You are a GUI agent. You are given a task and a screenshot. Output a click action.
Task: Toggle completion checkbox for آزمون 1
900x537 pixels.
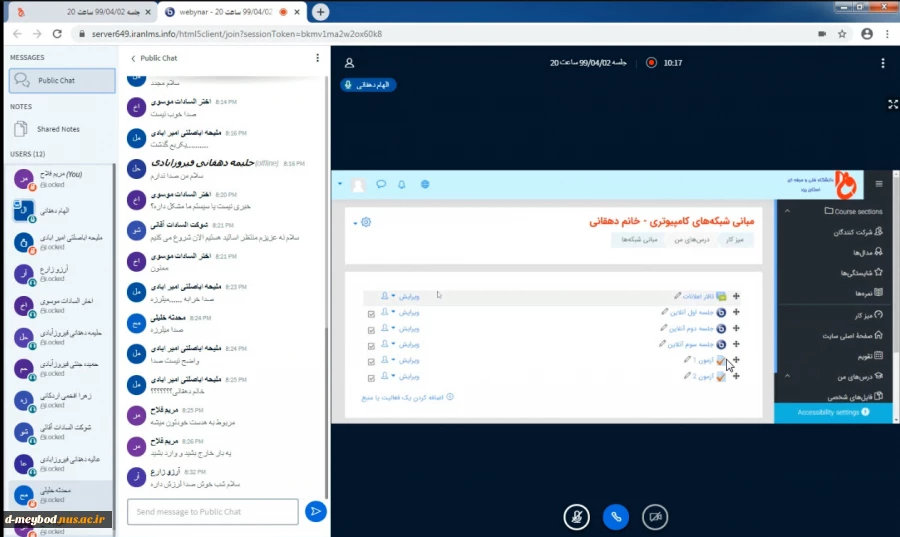coord(371,362)
